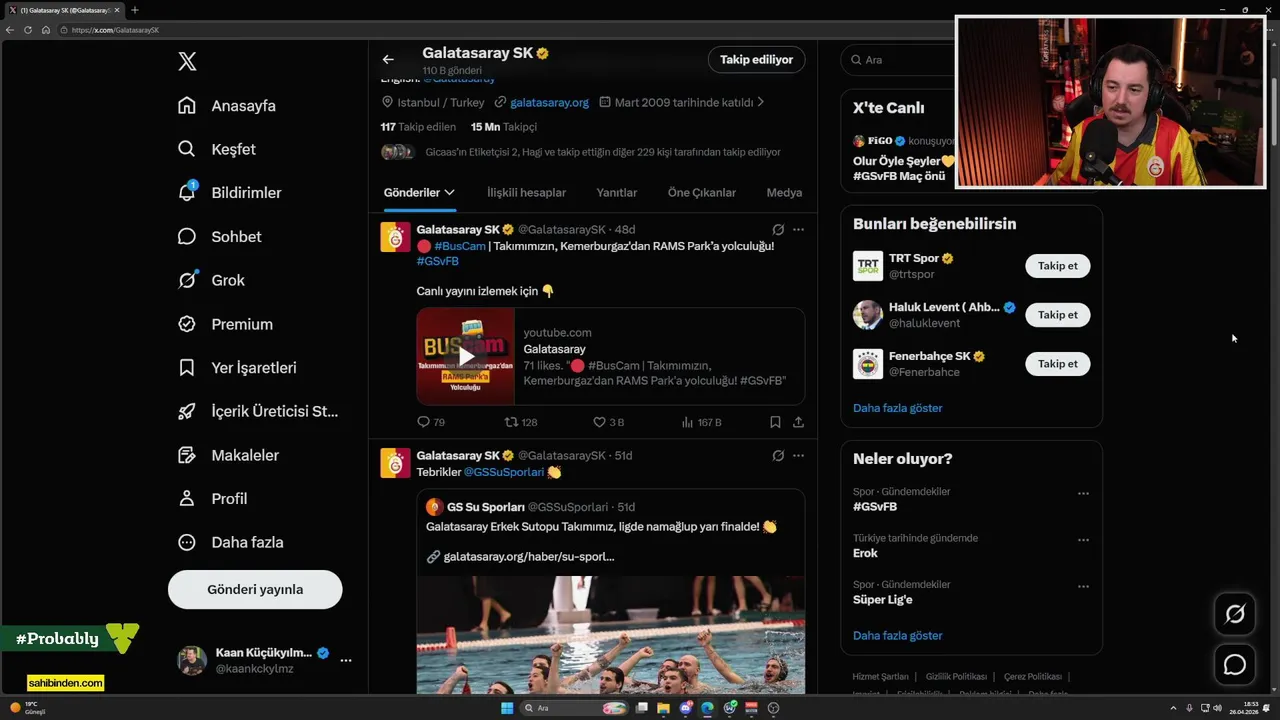Open the floating chat messages button
The image size is (1280, 720).
pos(1235,665)
